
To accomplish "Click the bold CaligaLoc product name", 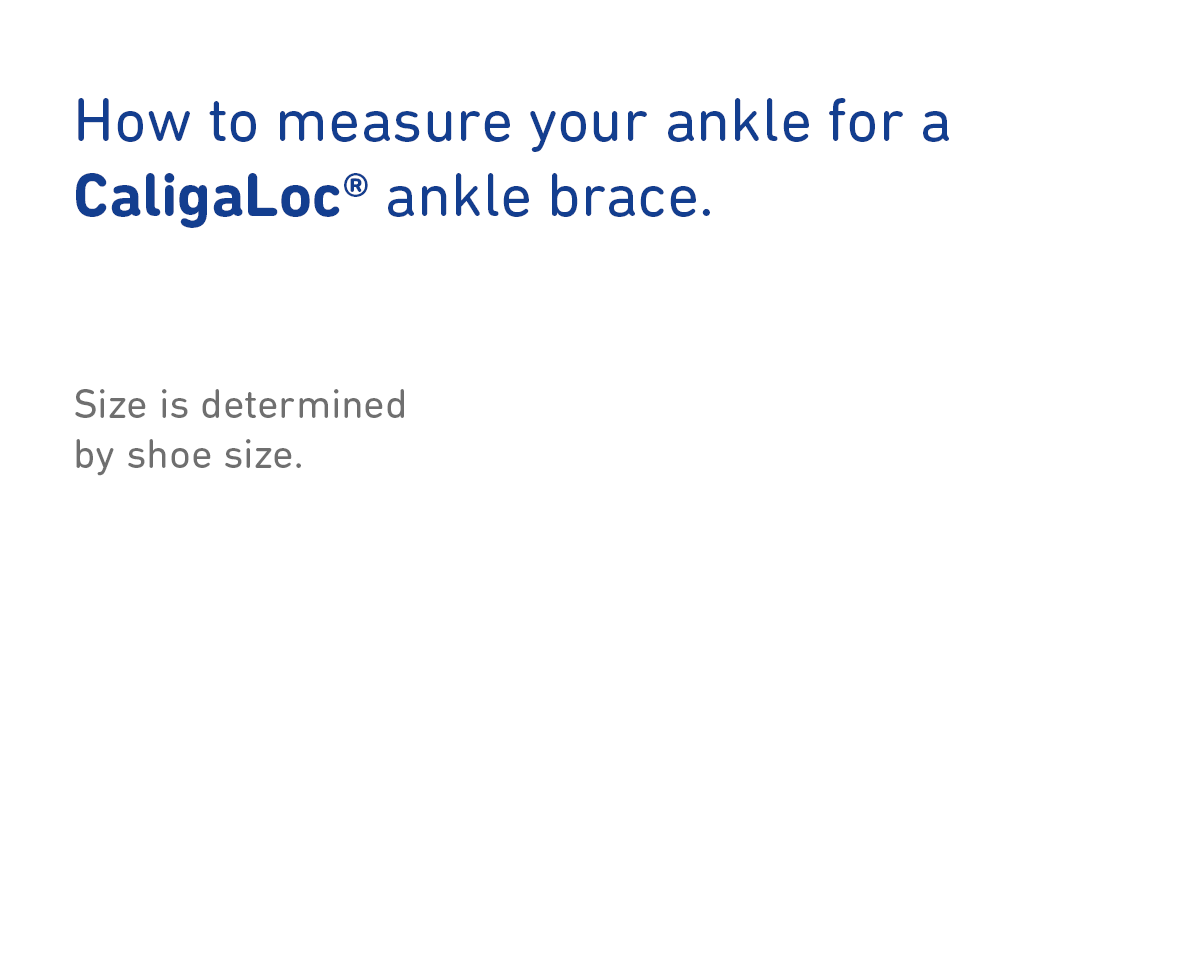I will pos(207,197).
